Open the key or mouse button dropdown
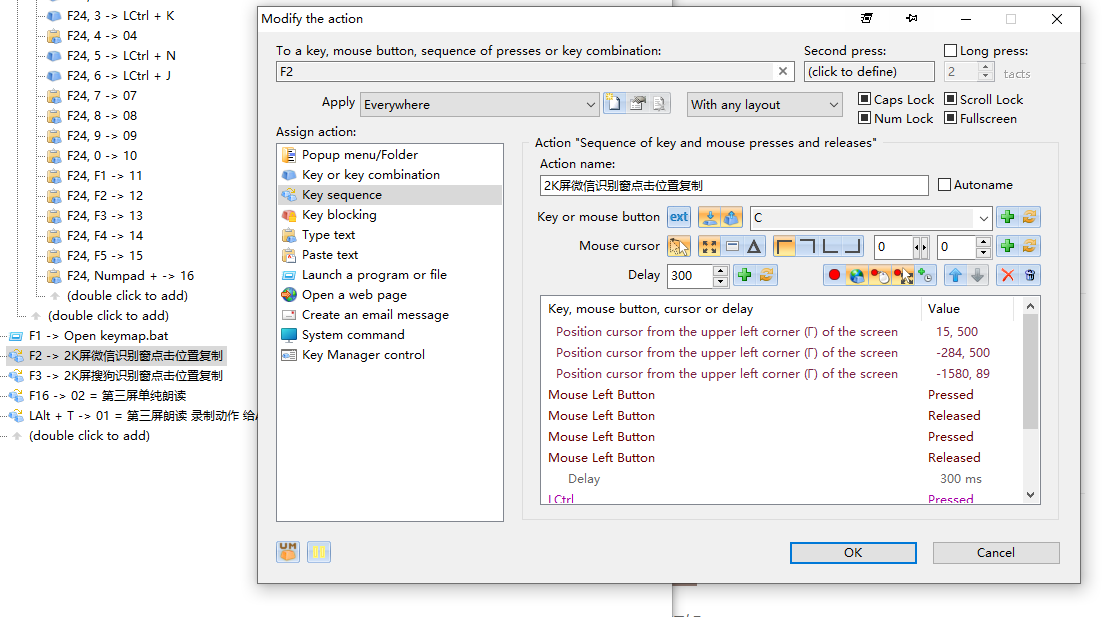Viewport: 1104px width, 617px height. (x=984, y=218)
